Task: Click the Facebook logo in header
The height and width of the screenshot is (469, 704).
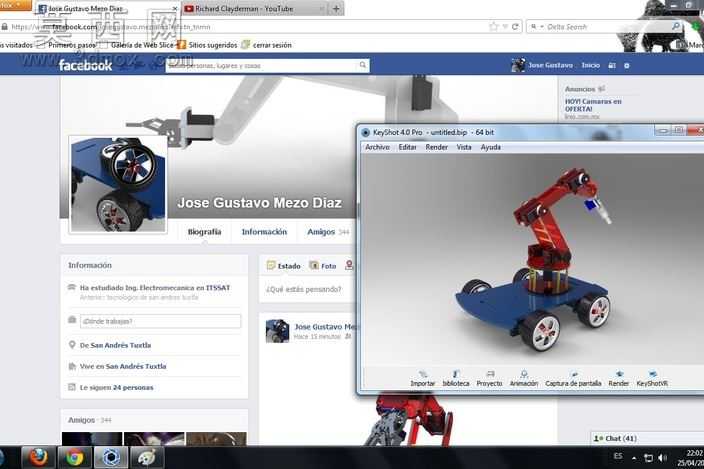Action: (x=85, y=66)
